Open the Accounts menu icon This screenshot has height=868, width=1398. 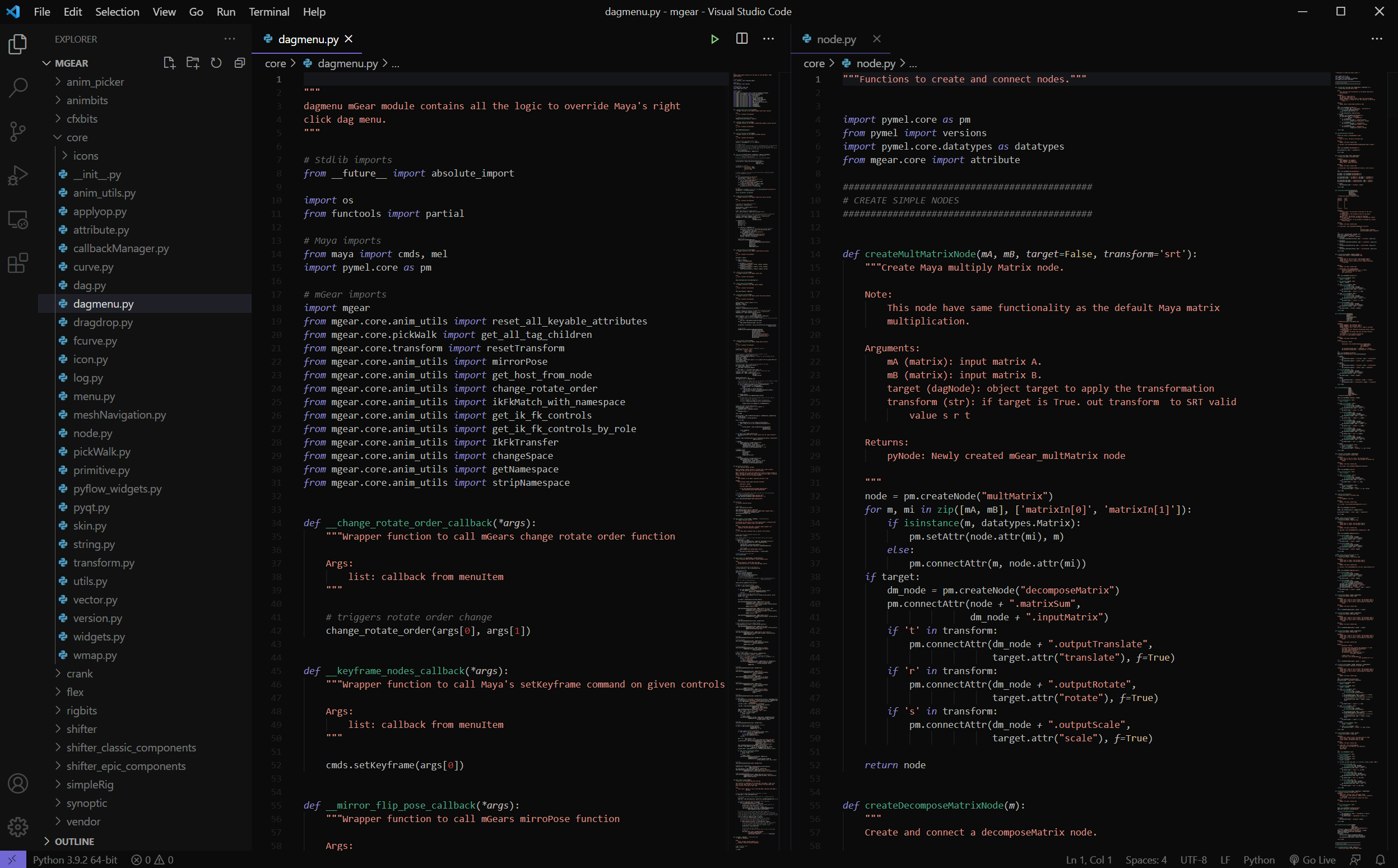point(18,783)
